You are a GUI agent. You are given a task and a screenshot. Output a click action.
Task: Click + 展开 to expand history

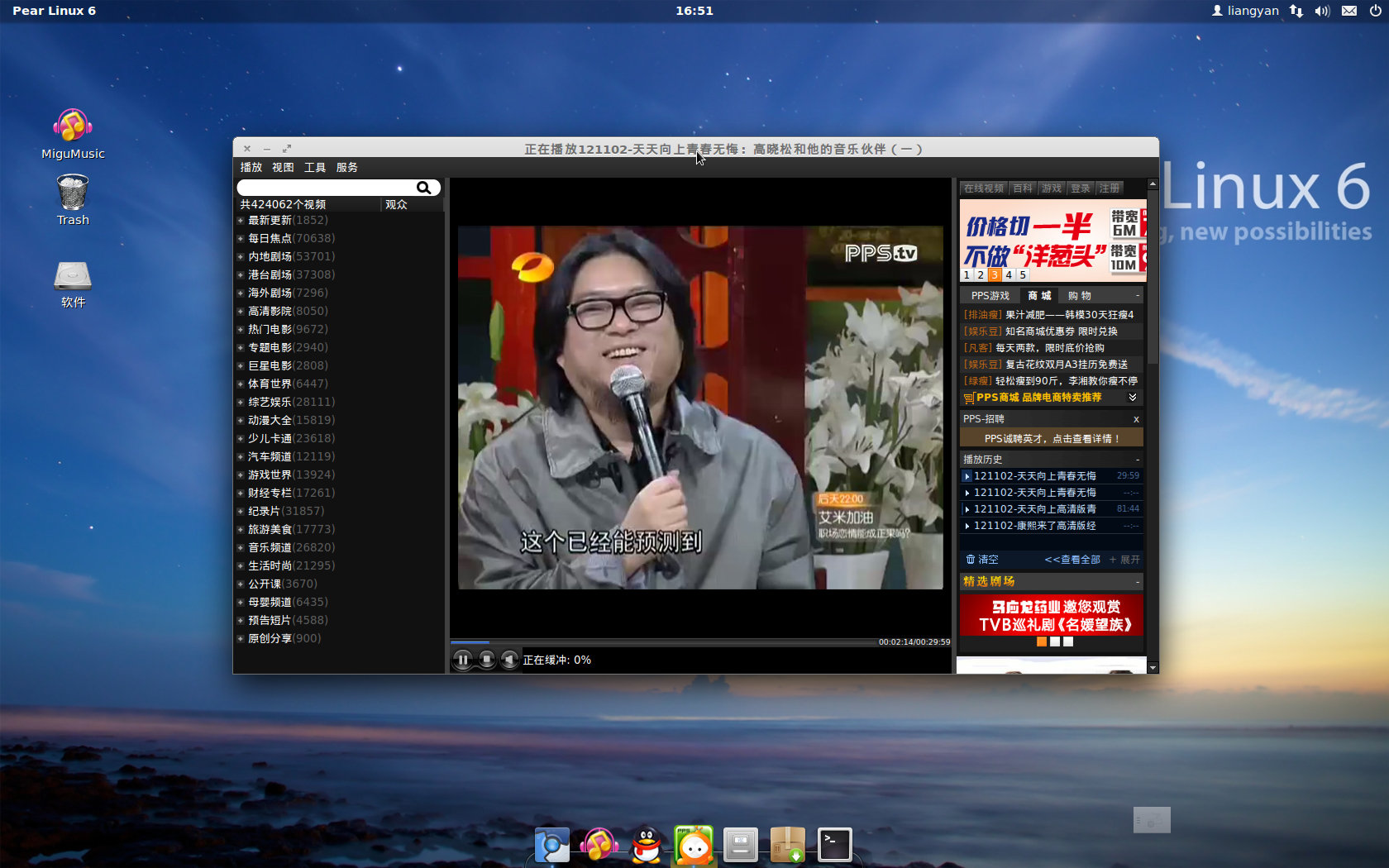click(1124, 560)
